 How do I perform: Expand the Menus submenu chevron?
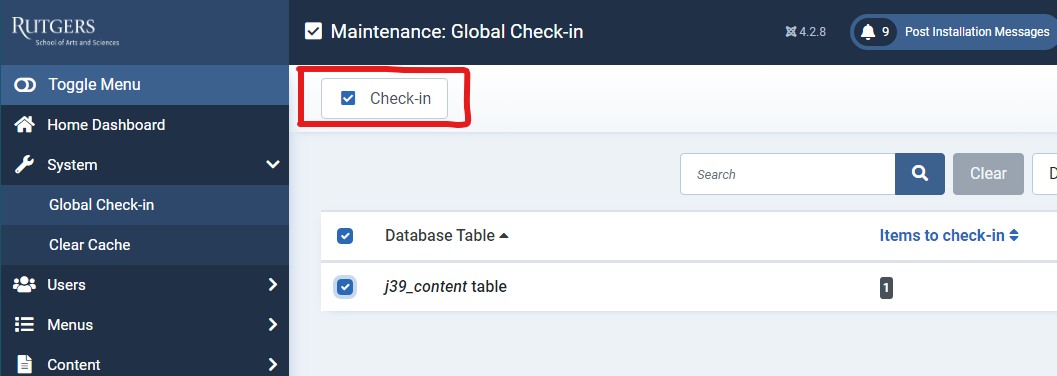coord(272,325)
